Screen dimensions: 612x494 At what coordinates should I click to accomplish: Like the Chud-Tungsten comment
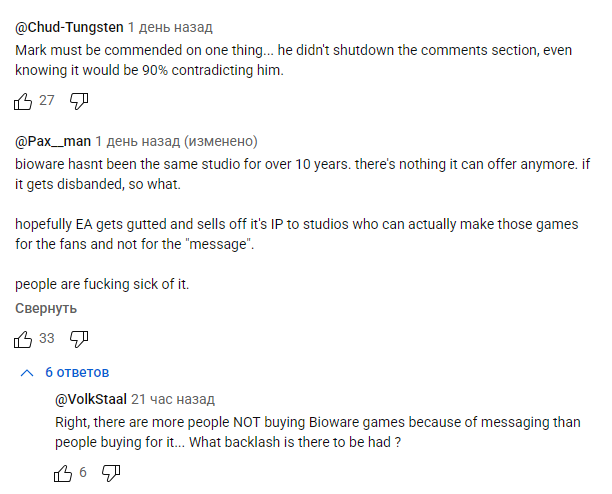23,100
